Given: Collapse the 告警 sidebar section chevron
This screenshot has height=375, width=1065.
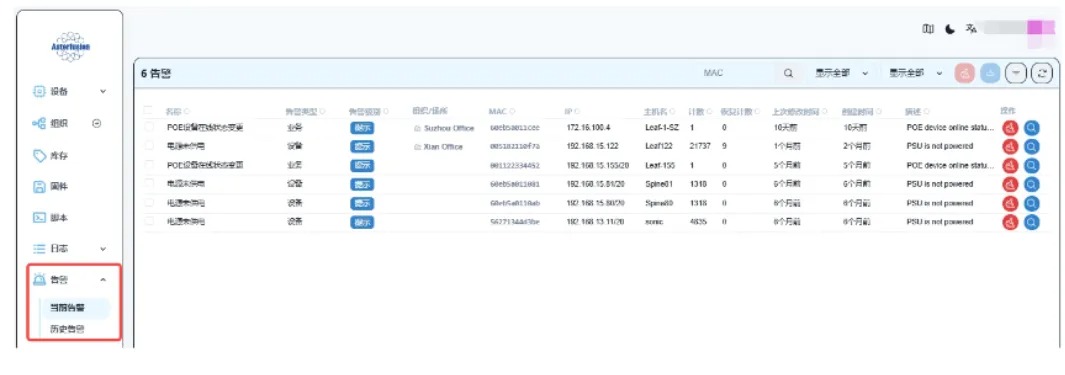Looking at the screenshot, I should tap(103, 280).
